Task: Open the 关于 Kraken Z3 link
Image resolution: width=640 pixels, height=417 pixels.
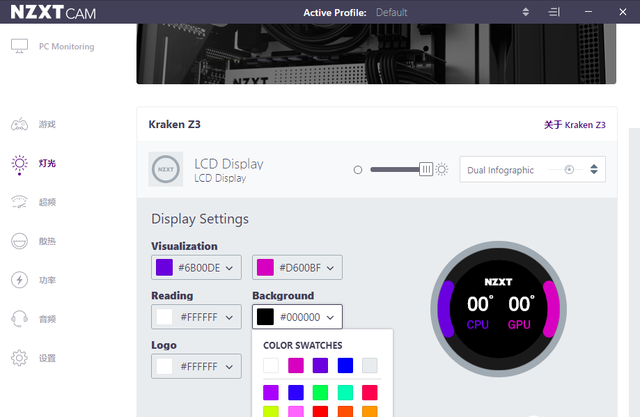Action: tap(575, 125)
